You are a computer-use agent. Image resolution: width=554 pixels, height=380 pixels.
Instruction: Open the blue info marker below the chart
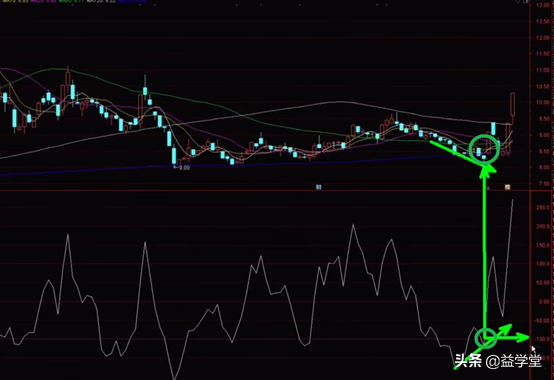tap(318, 187)
